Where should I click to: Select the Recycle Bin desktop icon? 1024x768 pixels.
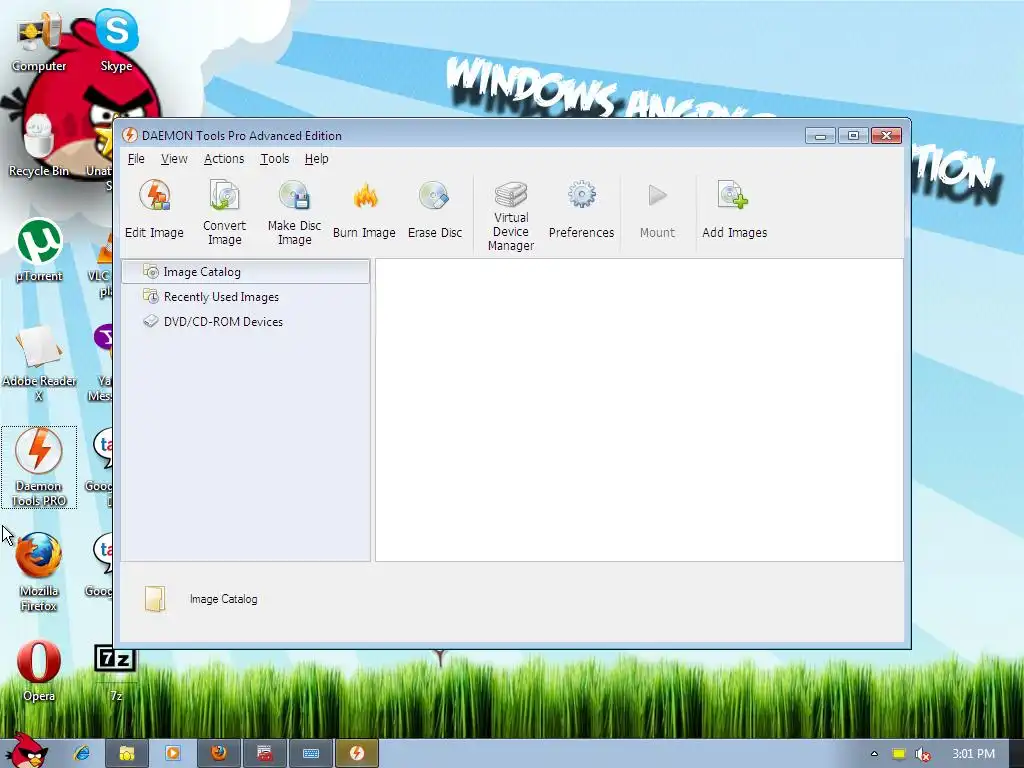pos(39,146)
